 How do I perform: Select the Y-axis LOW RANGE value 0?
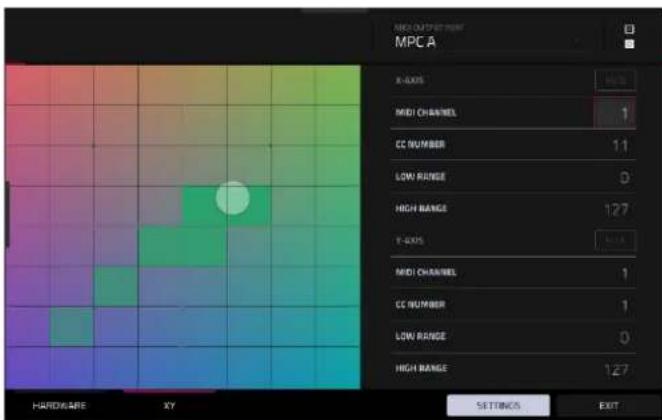(x=624, y=337)
